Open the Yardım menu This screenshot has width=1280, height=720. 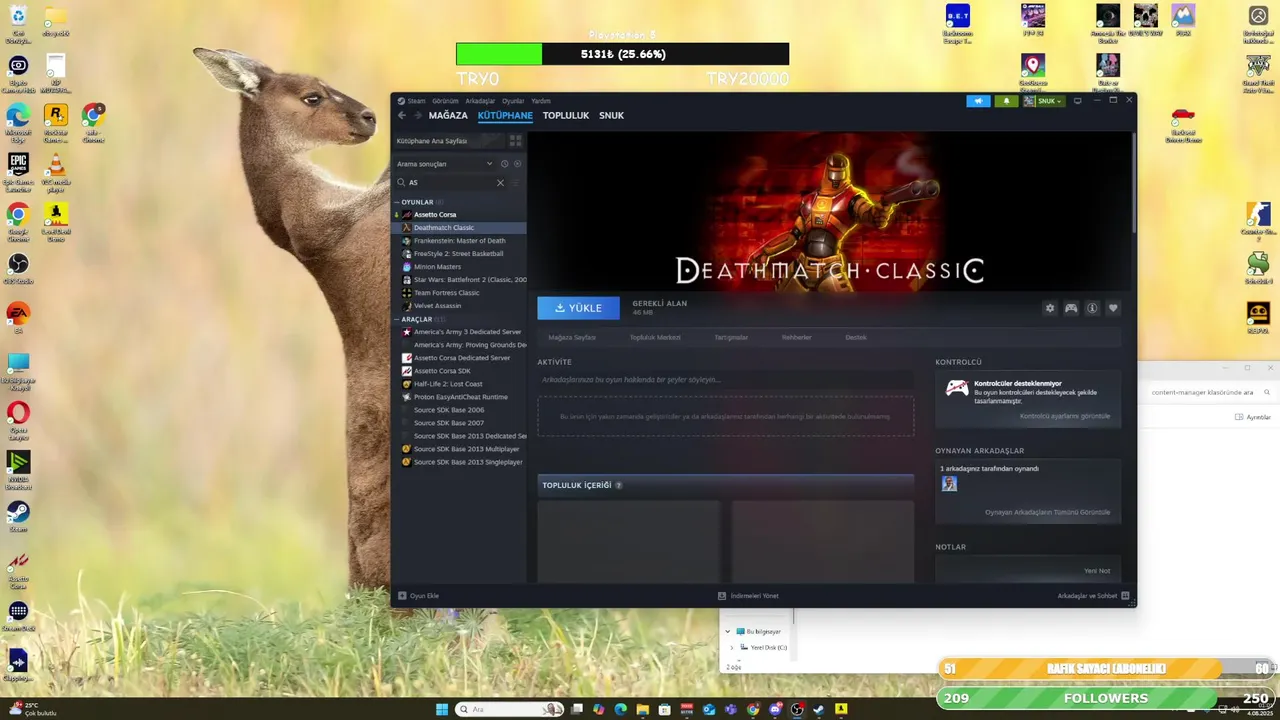coord(541,101)
